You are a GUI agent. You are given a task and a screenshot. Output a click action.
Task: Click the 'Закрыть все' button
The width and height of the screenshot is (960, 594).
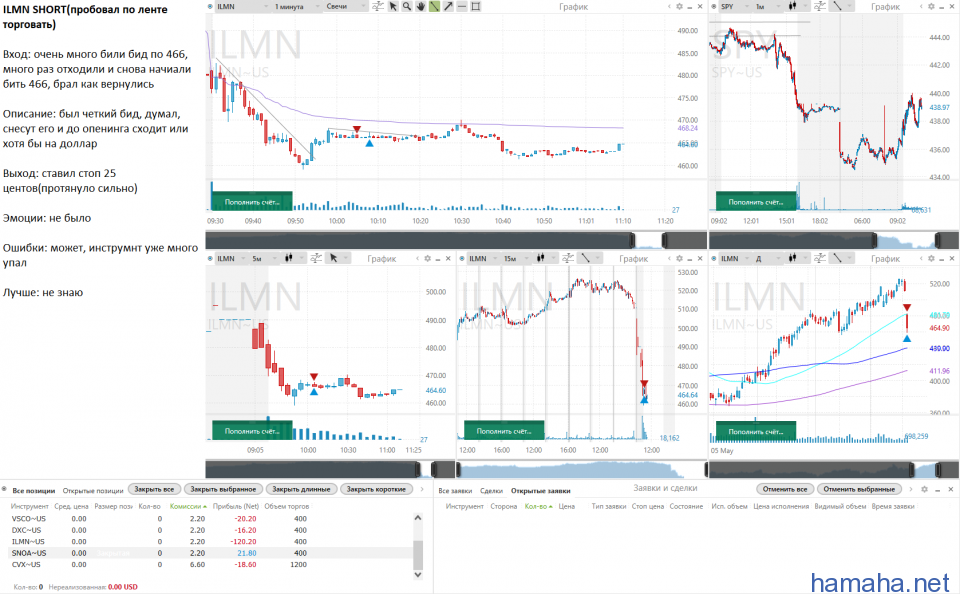tap(154, 489)
